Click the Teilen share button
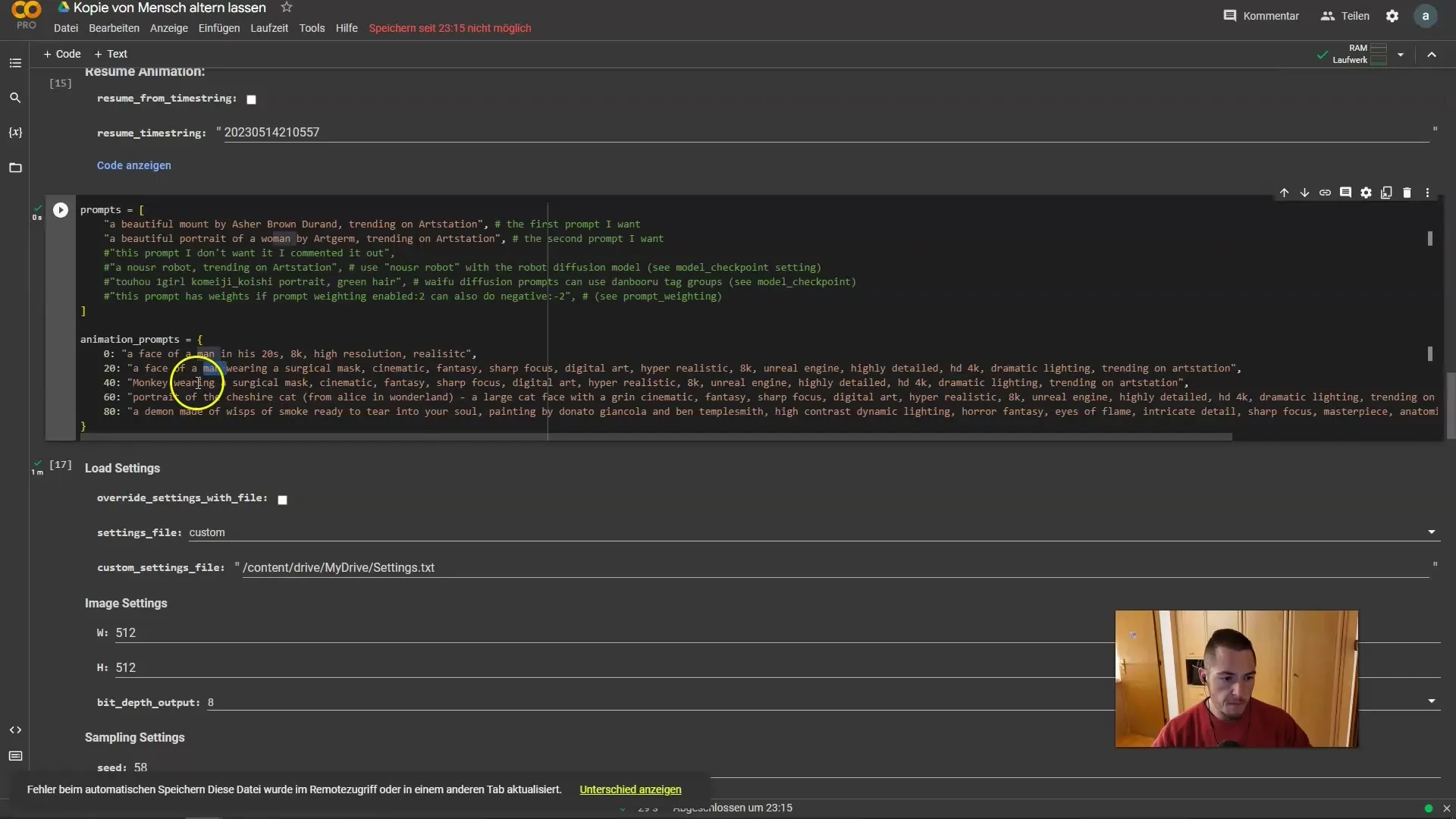 (1345, 16)
